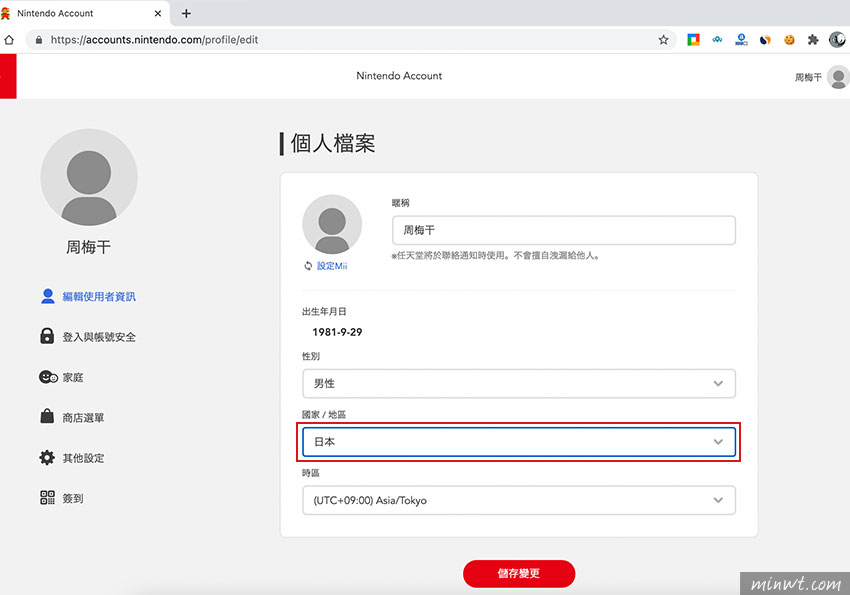
Task: Click the family faces sidebar icon
Action: 48,377
